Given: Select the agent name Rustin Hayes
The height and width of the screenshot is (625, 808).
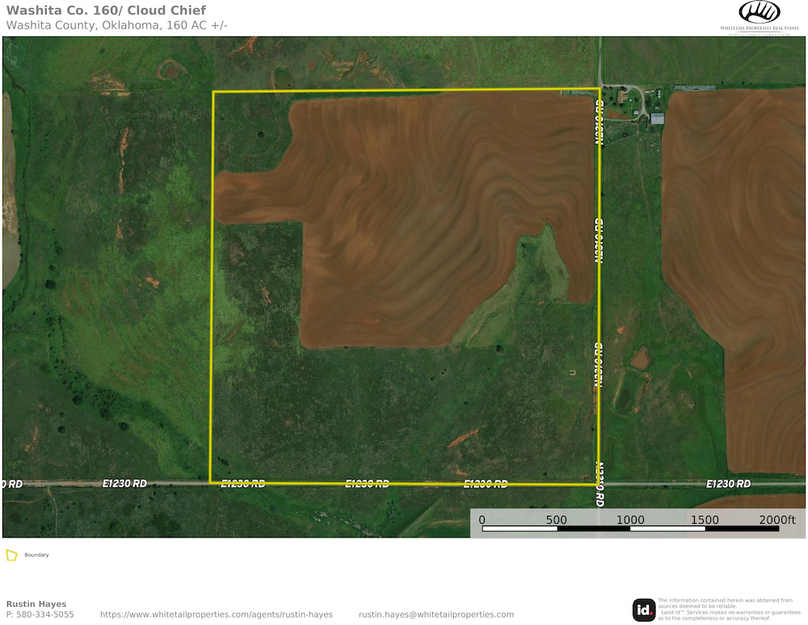Looking at the screenshot, I should [x=36, y=604].
